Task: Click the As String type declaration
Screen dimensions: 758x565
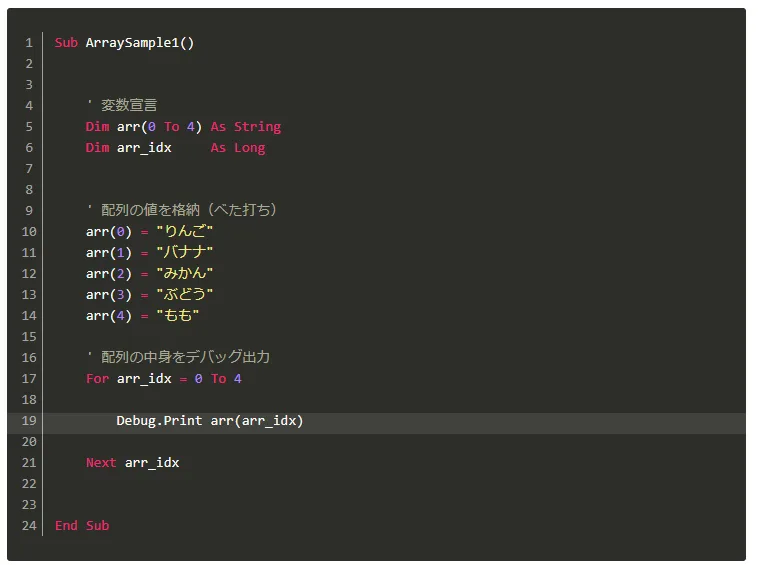Action: coord(246,127)
